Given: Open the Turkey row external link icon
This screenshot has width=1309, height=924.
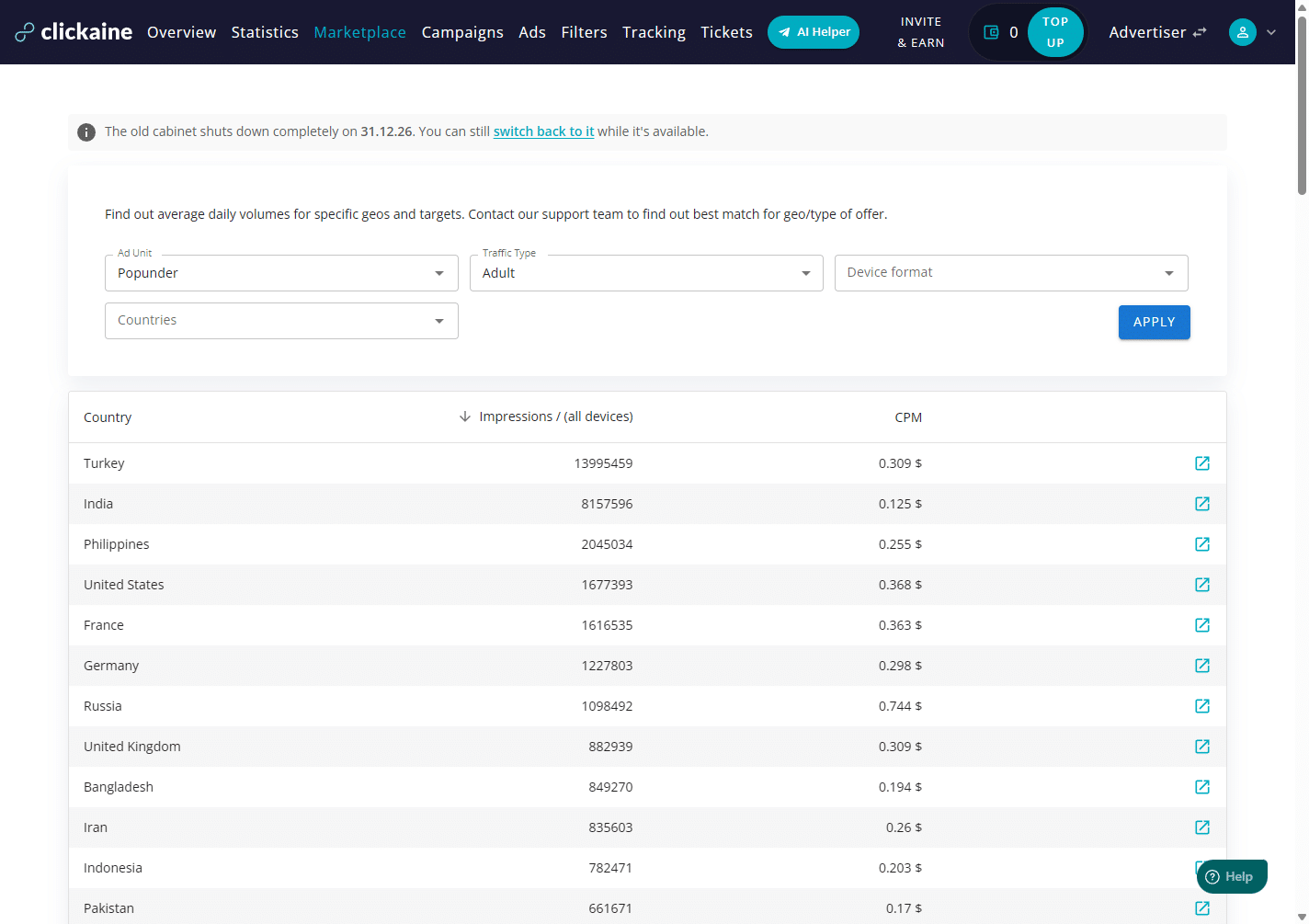Looking at the screenshot, I should (1201, 463).
